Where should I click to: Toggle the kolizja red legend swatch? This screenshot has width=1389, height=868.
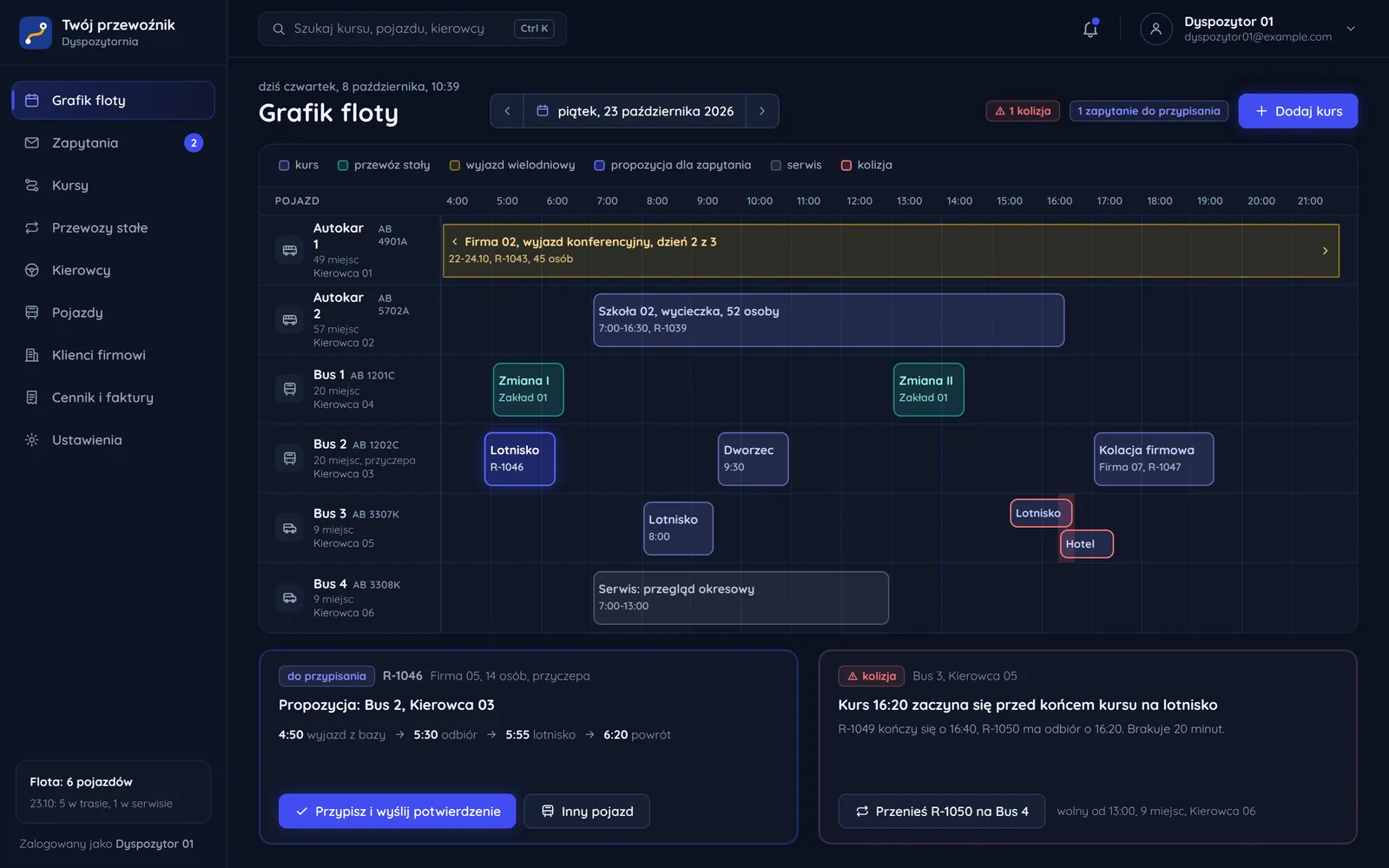846,165
